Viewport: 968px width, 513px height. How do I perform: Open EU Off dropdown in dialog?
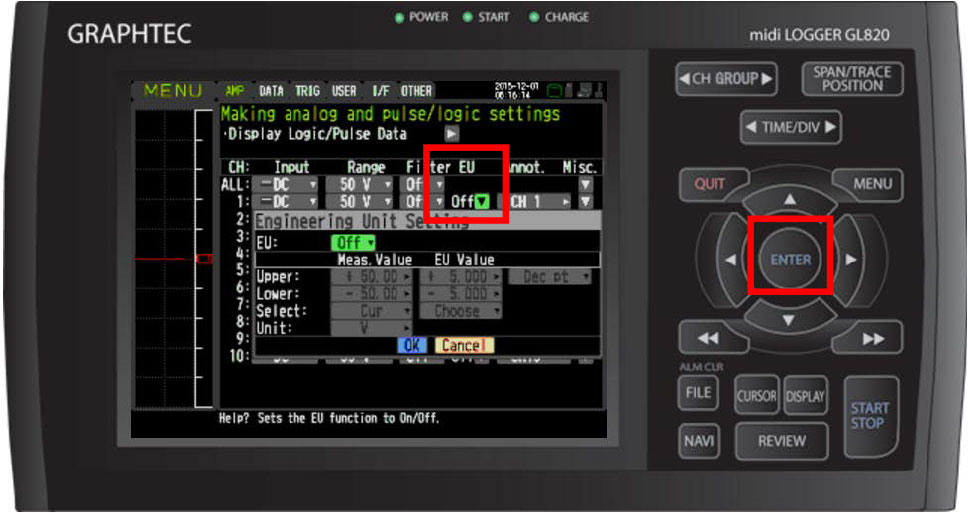coord(353,243)
